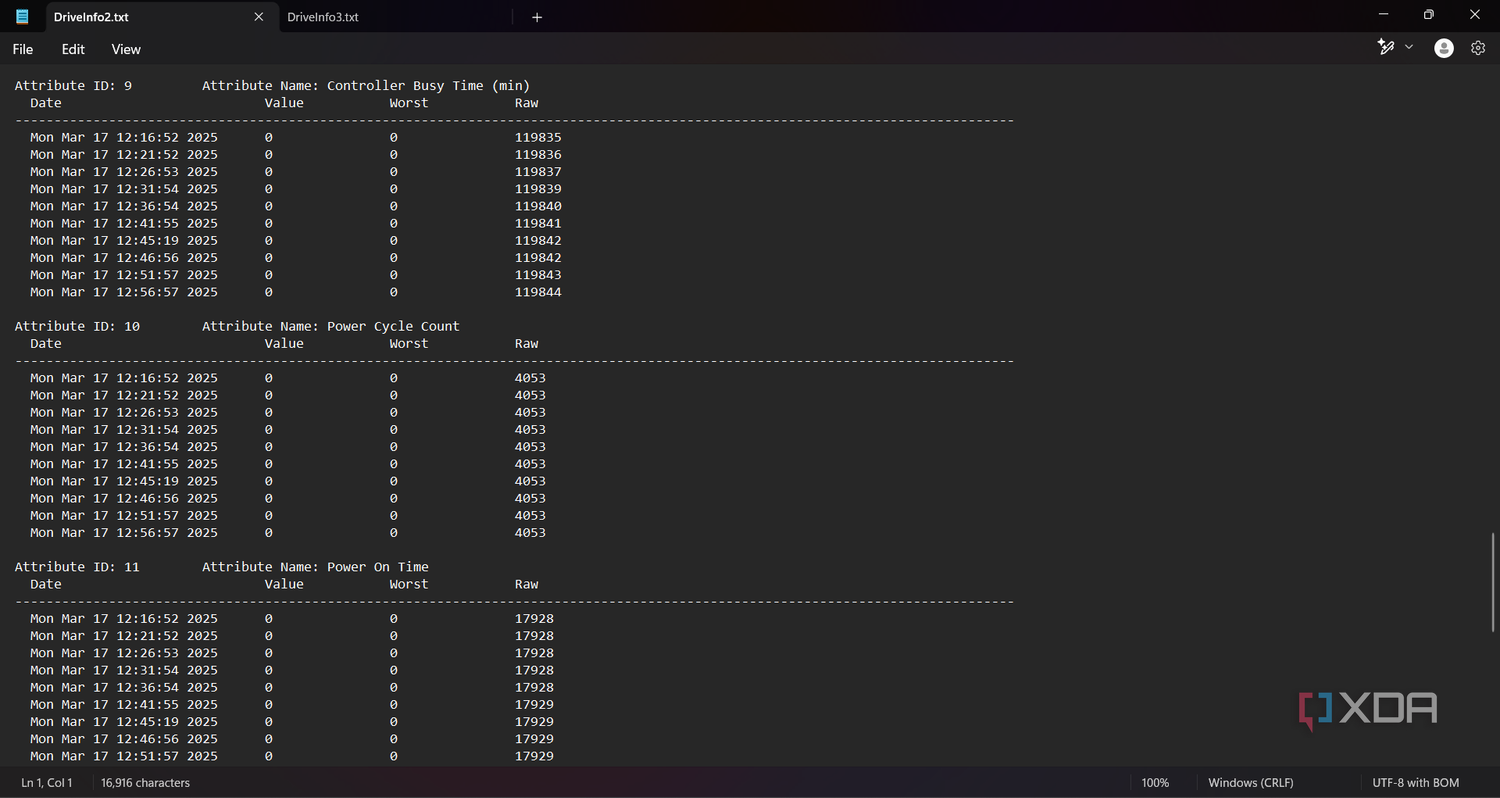
Task: Restore down the Notepad window
Action: click(x=1429, y=15)
